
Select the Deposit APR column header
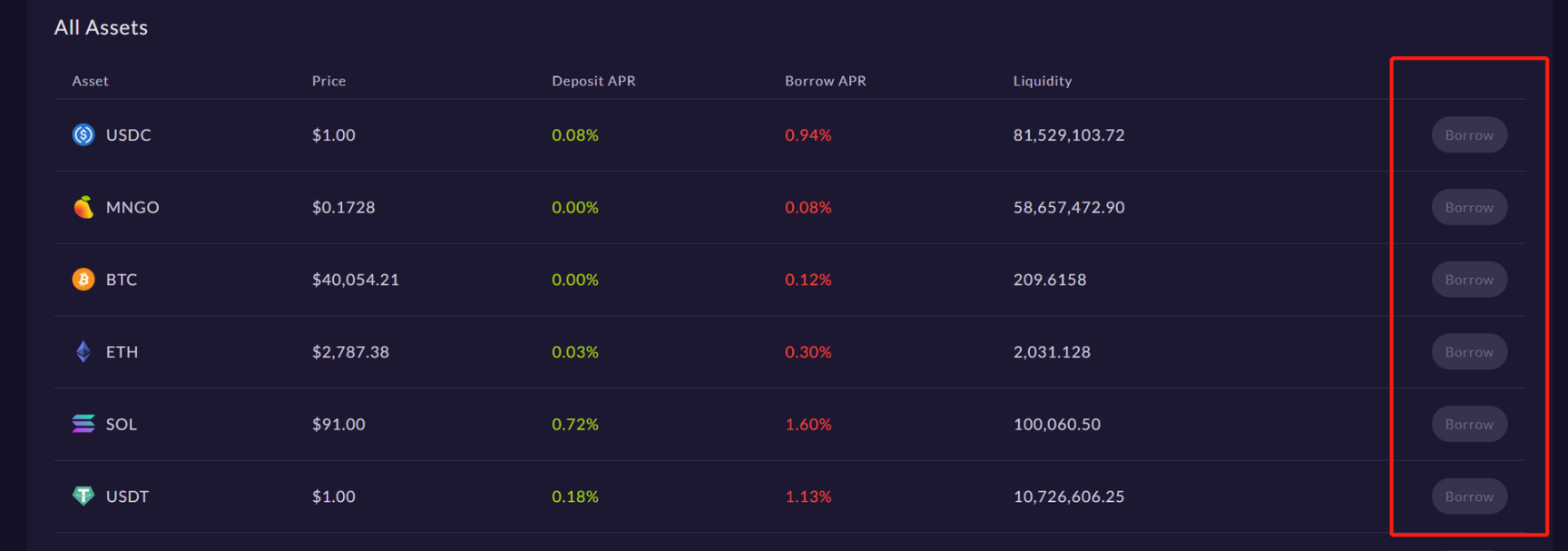[x=593, y=81]
